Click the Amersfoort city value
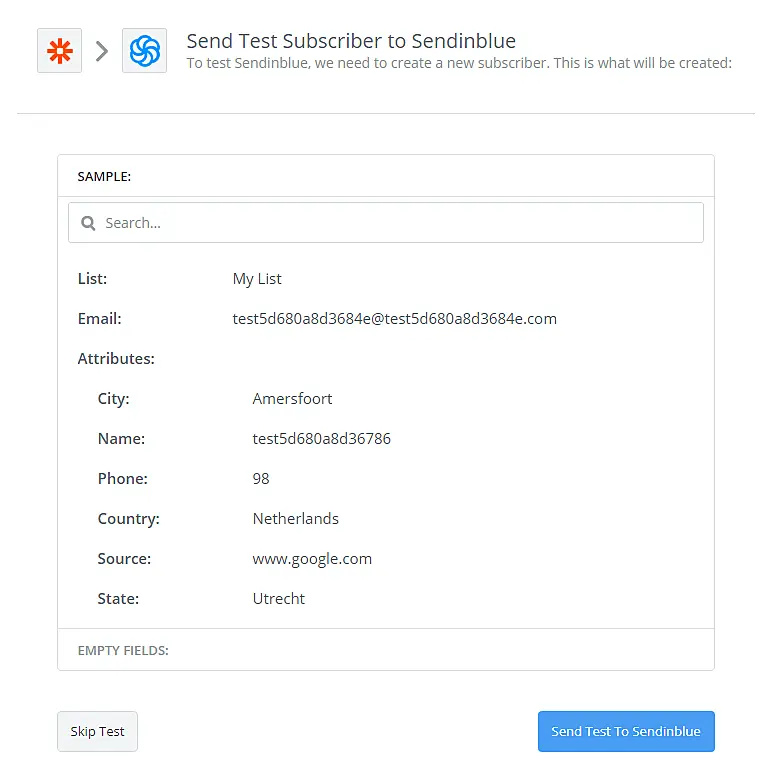Image resolution: width=772 pixels, height=777 pixels. point(292,399)
